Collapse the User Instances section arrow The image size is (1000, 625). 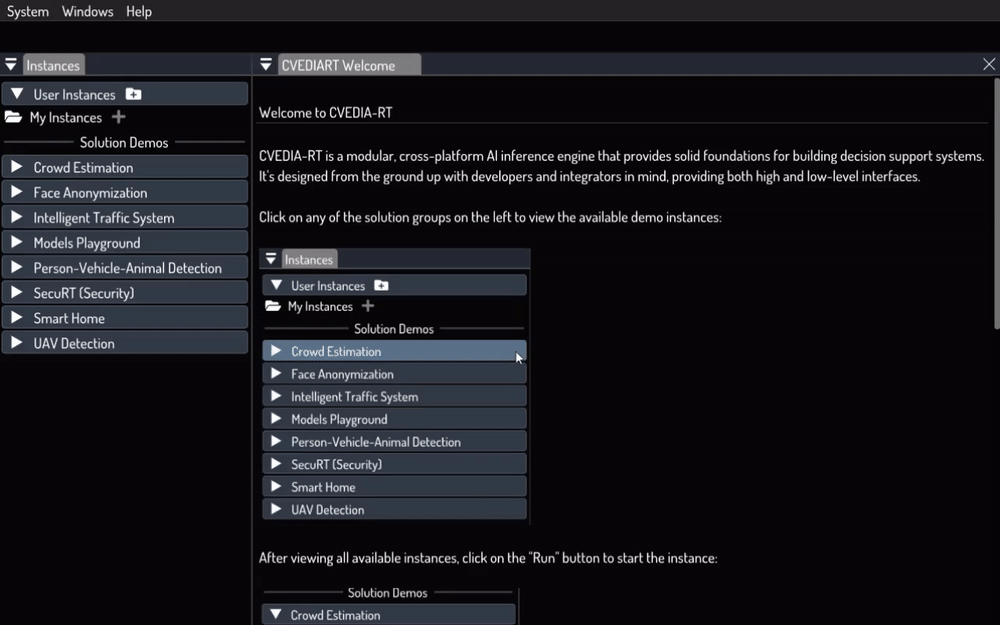[x=17, y=94]
